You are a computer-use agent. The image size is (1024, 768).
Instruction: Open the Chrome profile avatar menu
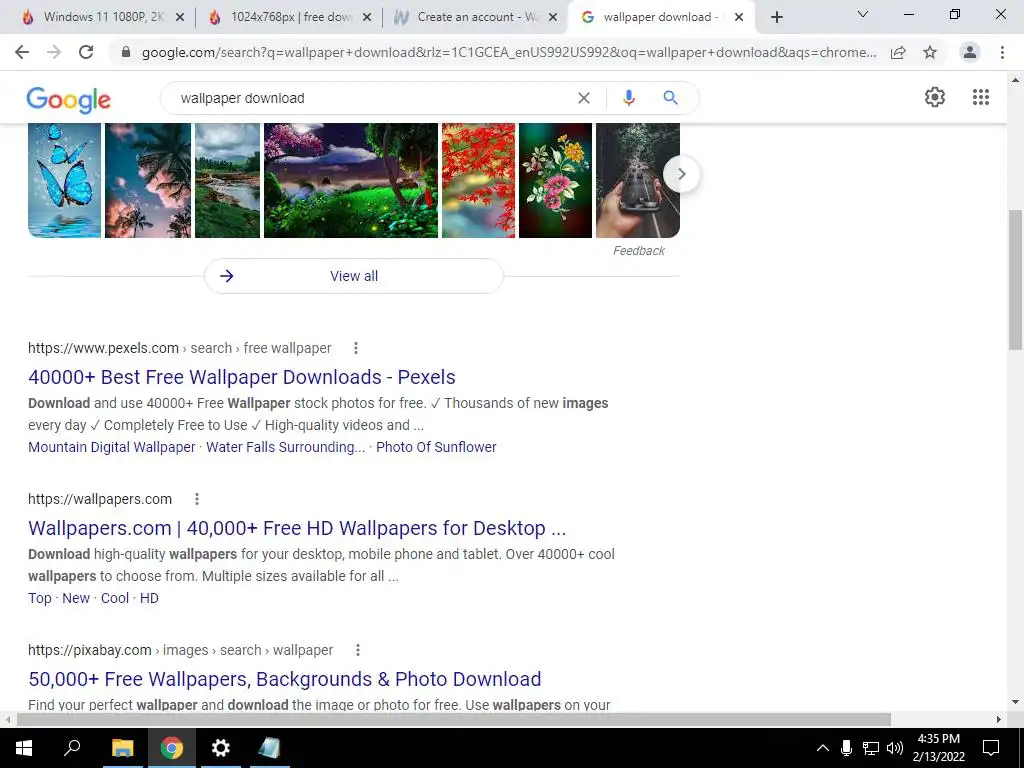970,52
